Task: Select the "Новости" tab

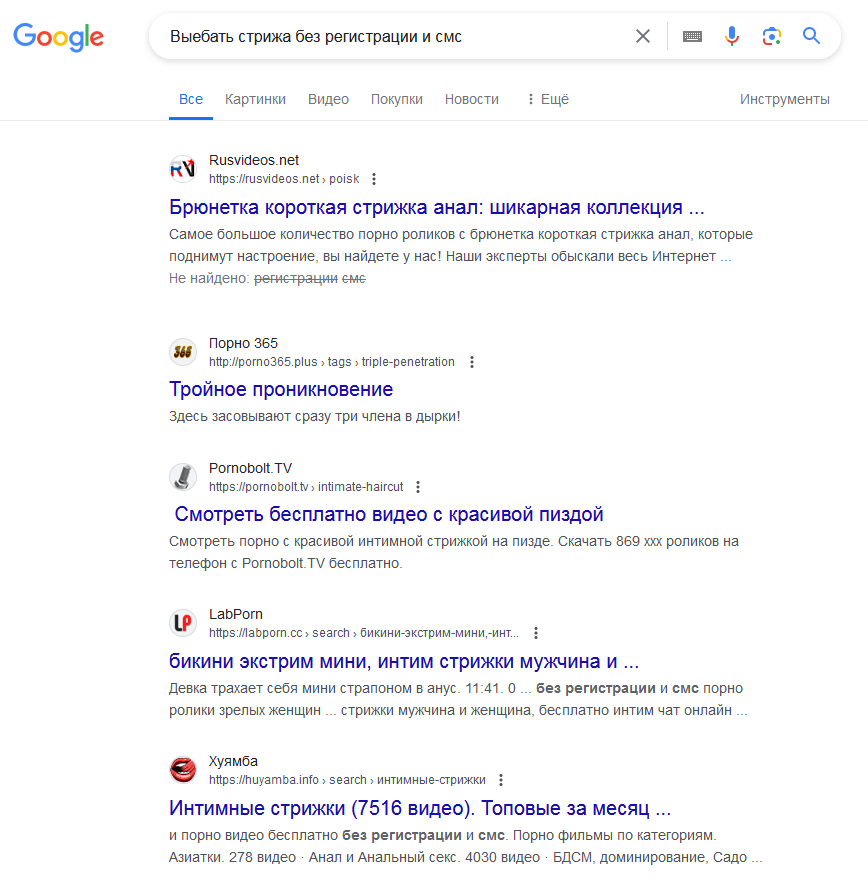Action: [x=471, y=99]
